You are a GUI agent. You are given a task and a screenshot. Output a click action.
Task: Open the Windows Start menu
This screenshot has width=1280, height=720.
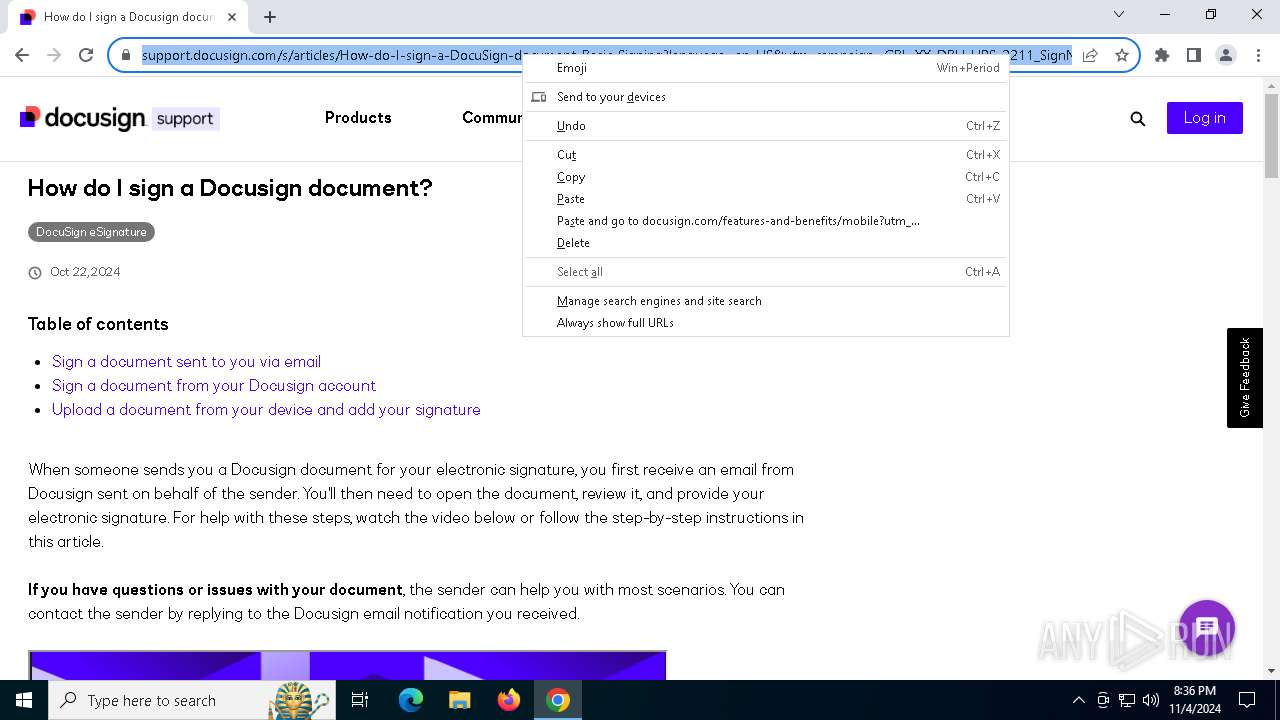click(24, 700)
